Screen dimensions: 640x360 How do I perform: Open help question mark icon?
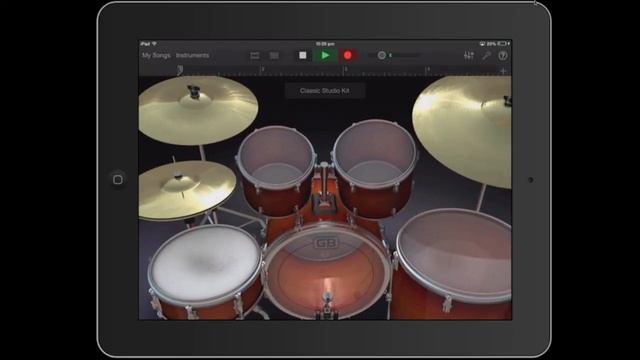point(503,55)
